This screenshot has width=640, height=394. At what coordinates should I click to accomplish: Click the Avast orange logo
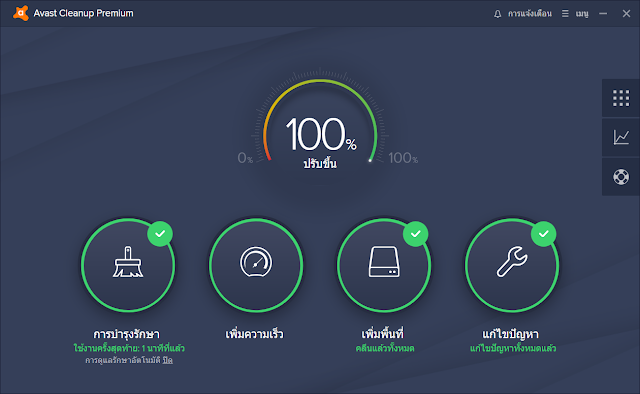pyautogui.click(x=21, y=13)
